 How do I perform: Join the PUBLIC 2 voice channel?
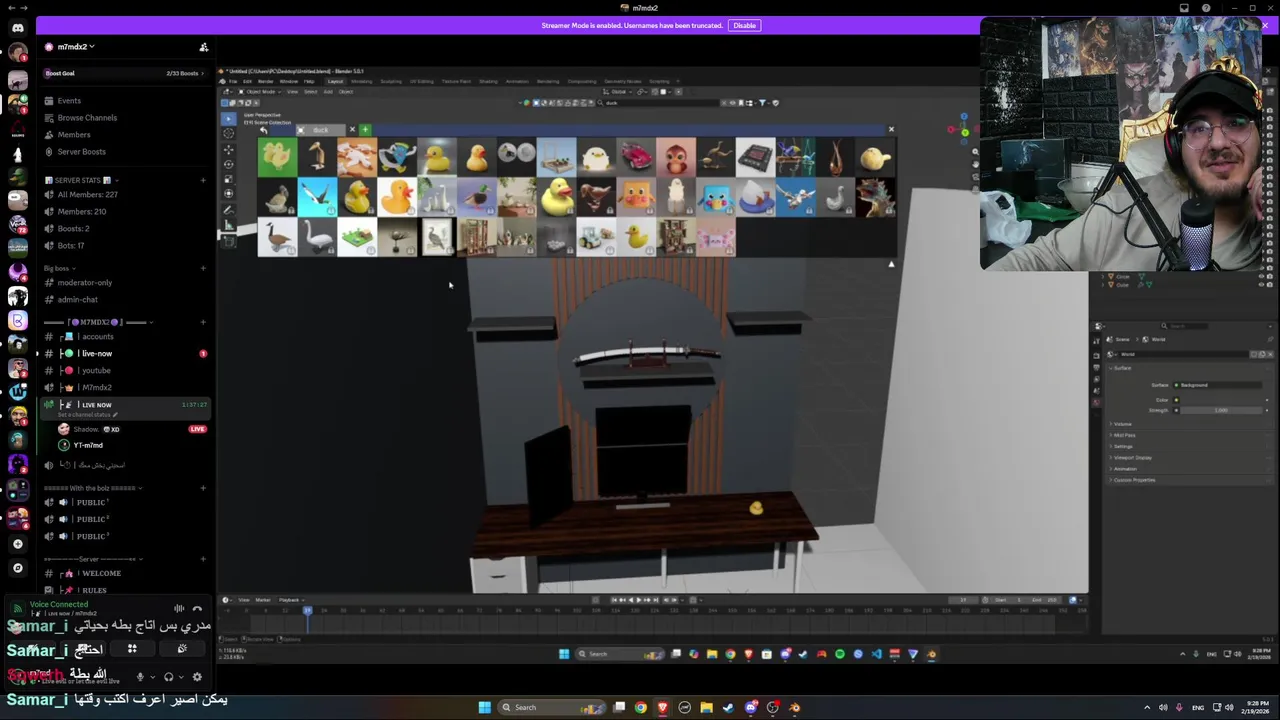coord(125,520)
